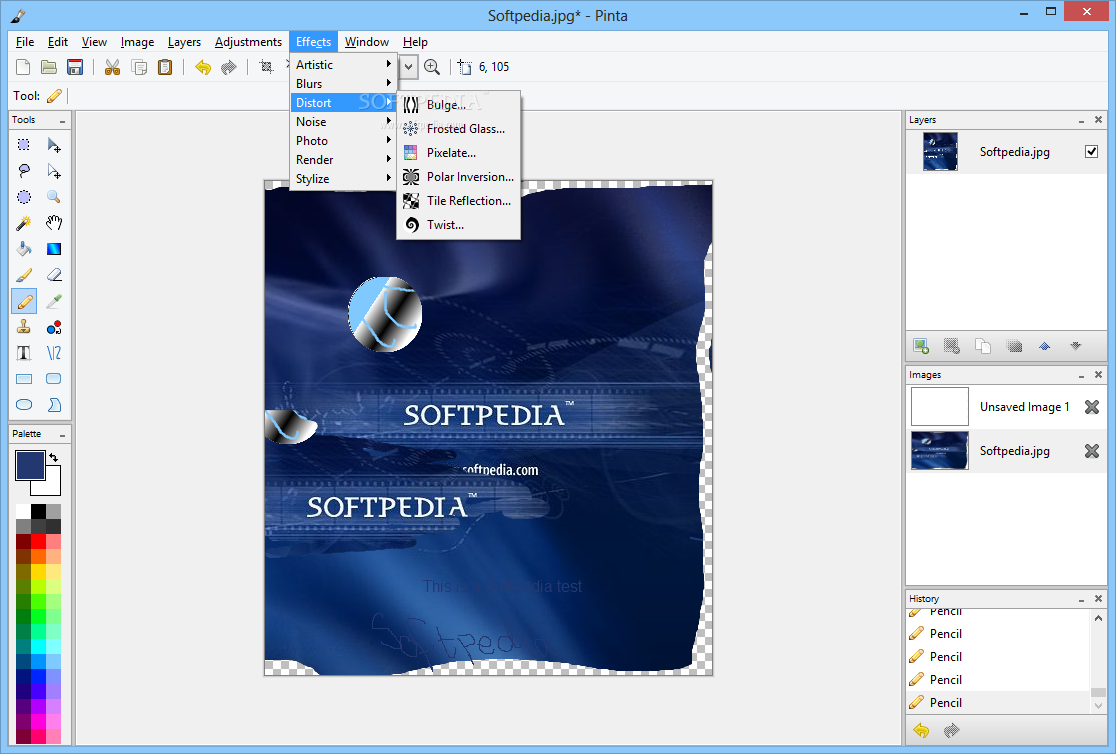1116x754 pixels.
Task: Expand the Artistic effects submenu
Action: (x=343, y=64)
